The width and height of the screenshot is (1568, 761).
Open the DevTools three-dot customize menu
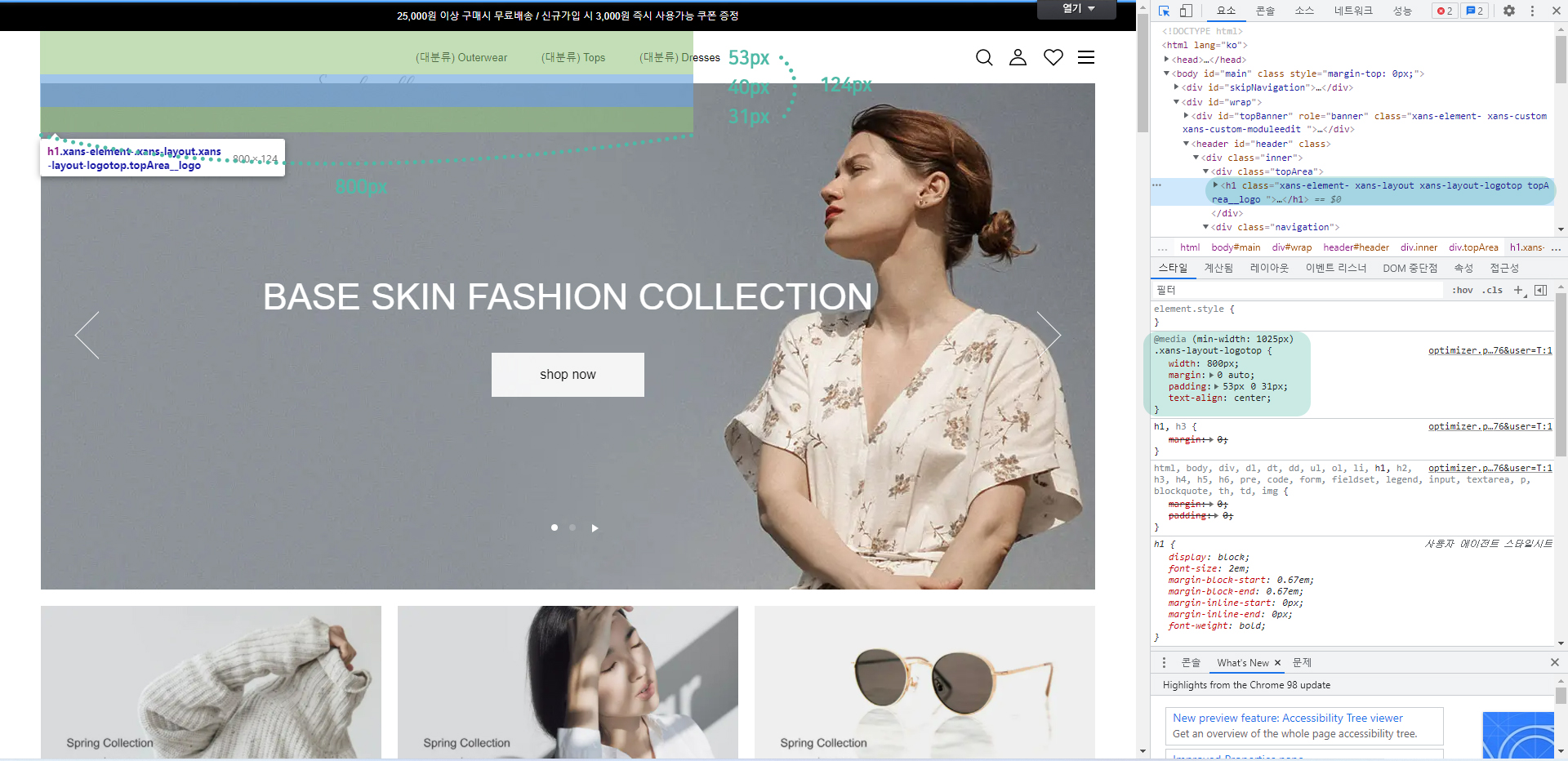tap(1532, 11)
